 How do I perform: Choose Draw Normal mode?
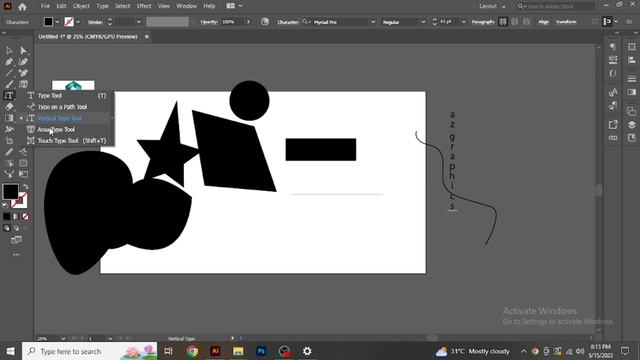tap(7, 228)
